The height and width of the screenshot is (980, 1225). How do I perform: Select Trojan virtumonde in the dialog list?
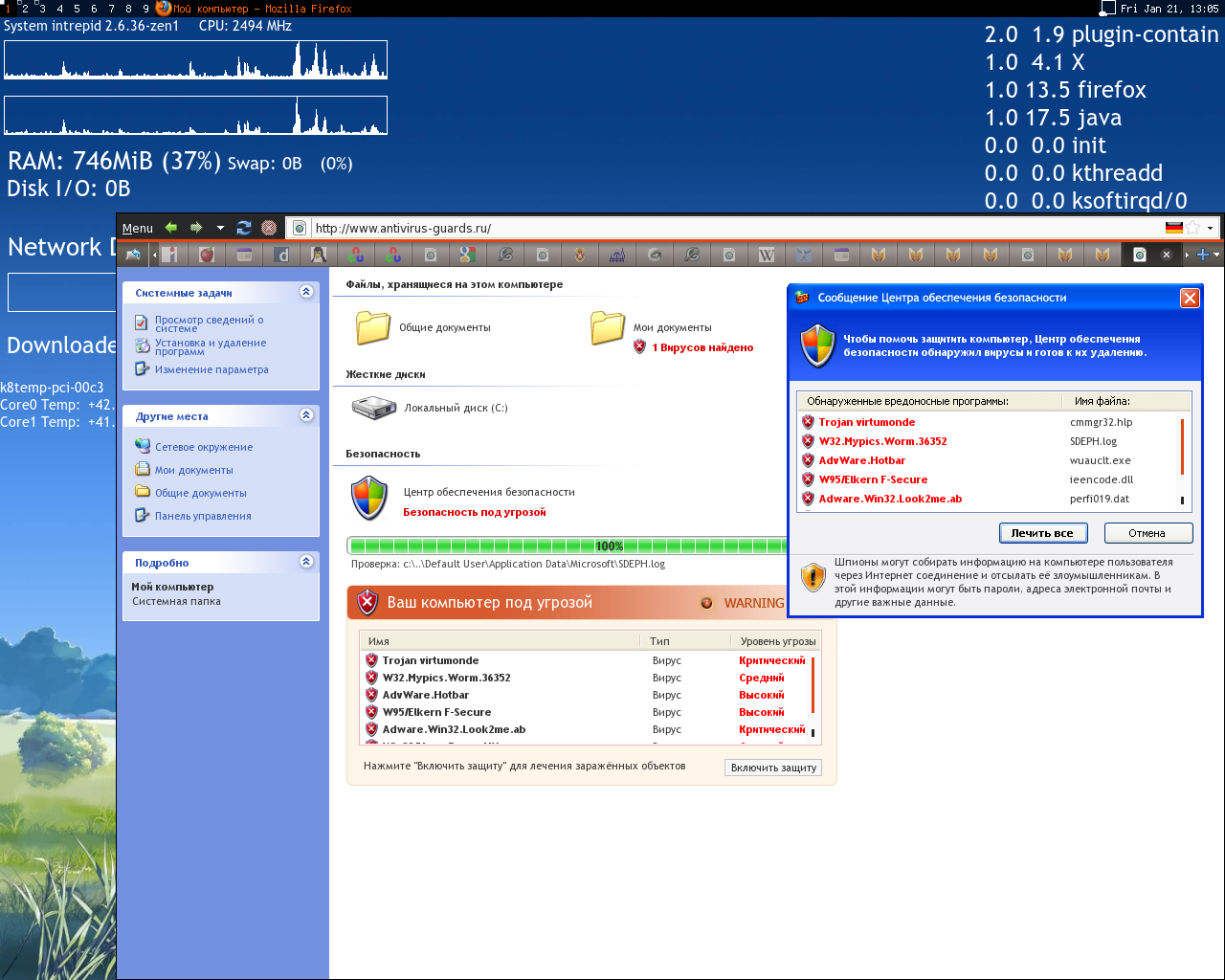[x=867, y=422]
